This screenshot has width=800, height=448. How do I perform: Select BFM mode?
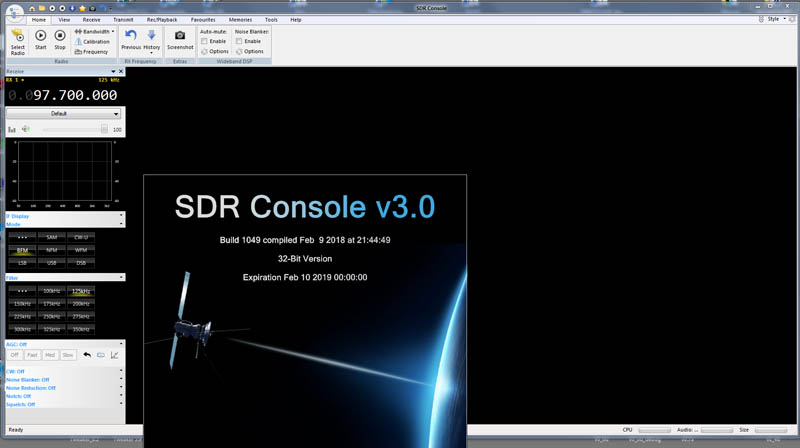click(x=22, y=250)
